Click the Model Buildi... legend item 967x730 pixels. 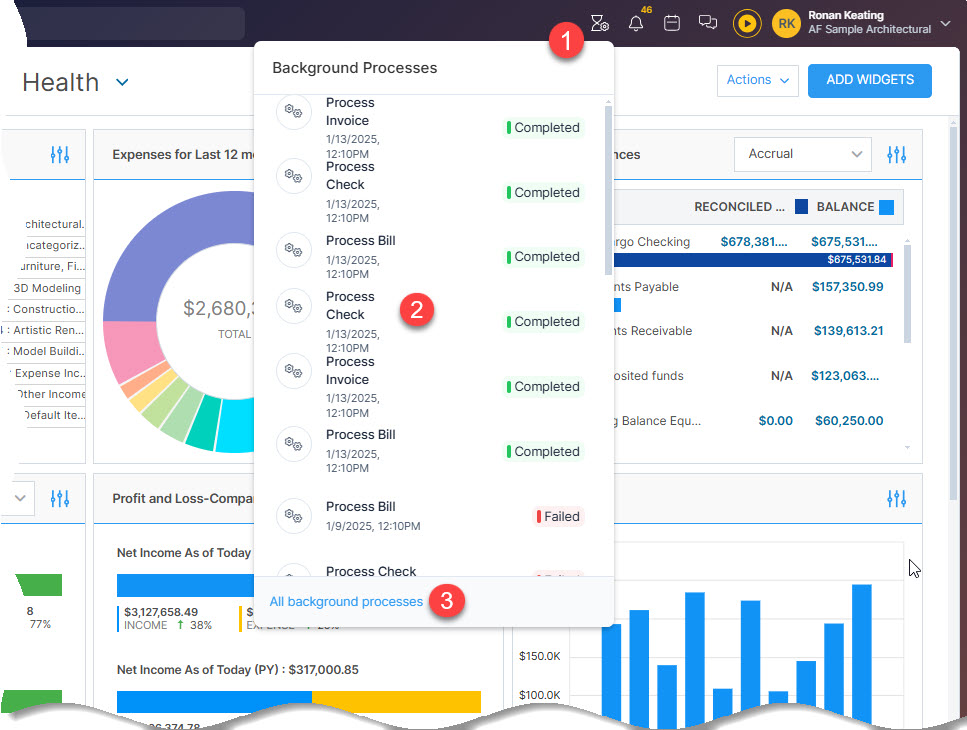46,351
